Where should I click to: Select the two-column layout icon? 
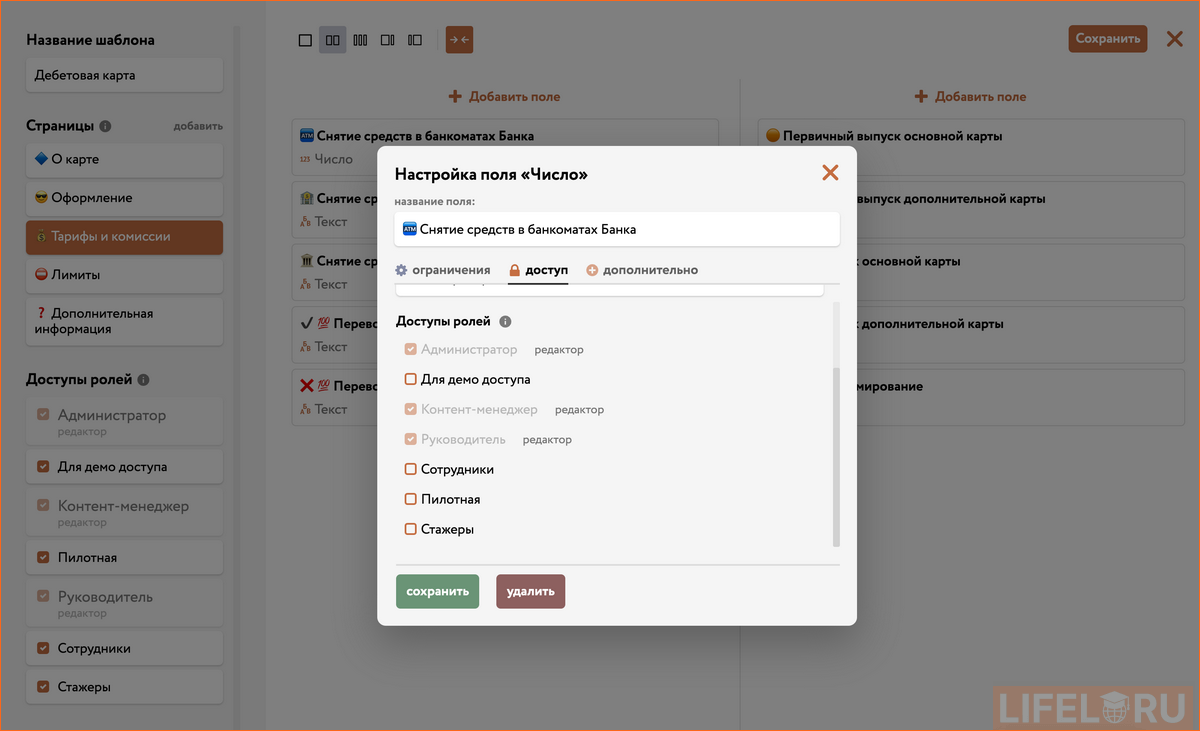(x=332, y=39)
